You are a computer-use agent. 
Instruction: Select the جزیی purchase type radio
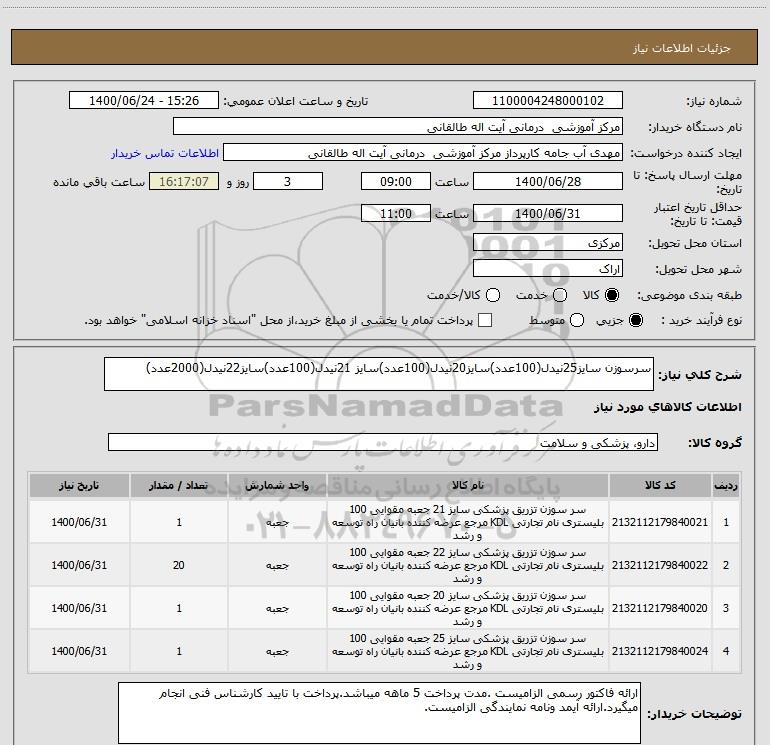click(636, 320)
